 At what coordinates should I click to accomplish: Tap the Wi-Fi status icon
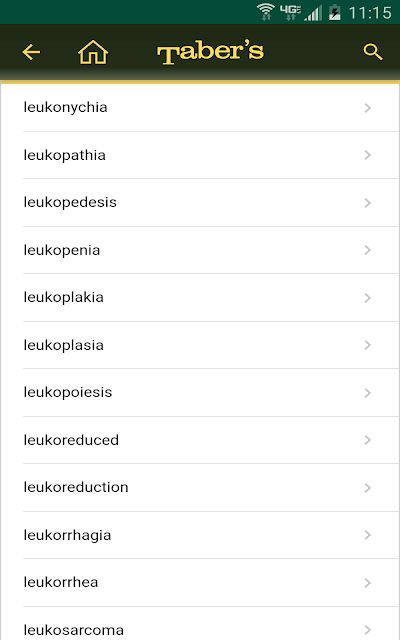(265, 12)
